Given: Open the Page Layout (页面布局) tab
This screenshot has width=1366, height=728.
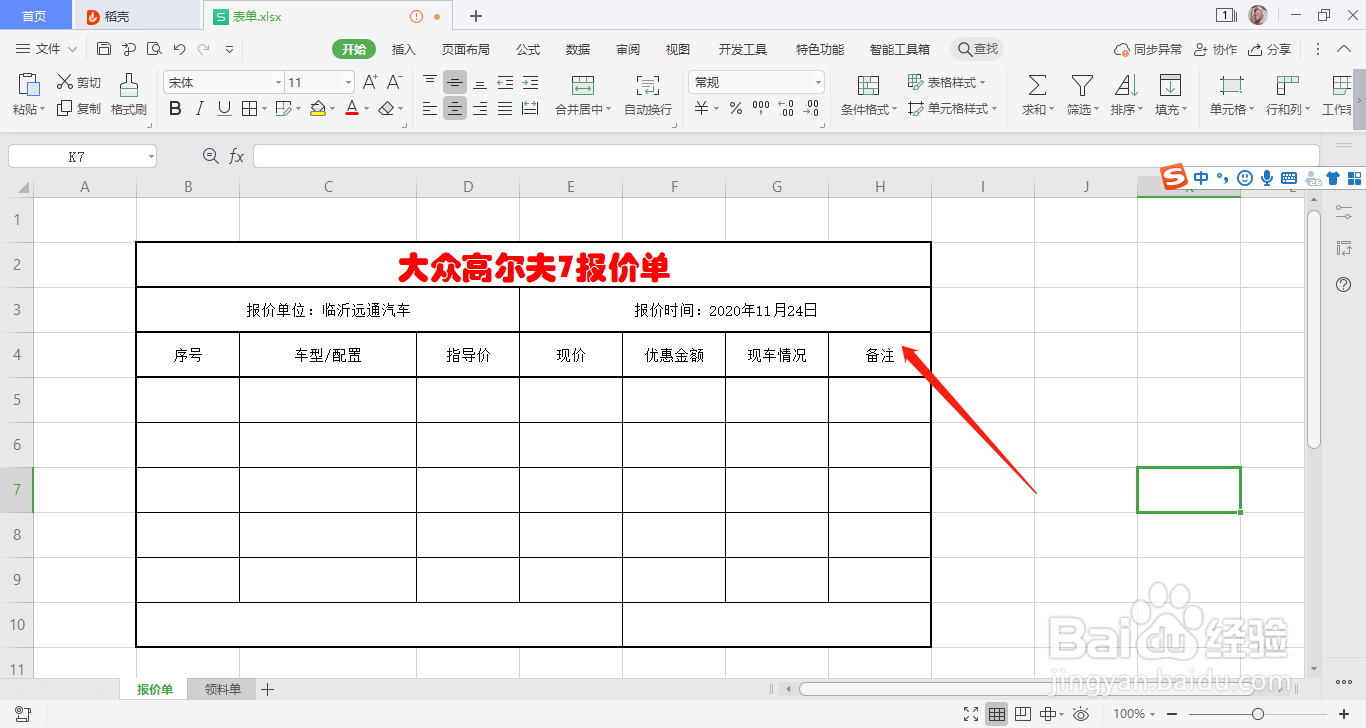Looking at the screenshot, I should coord(466,49).
